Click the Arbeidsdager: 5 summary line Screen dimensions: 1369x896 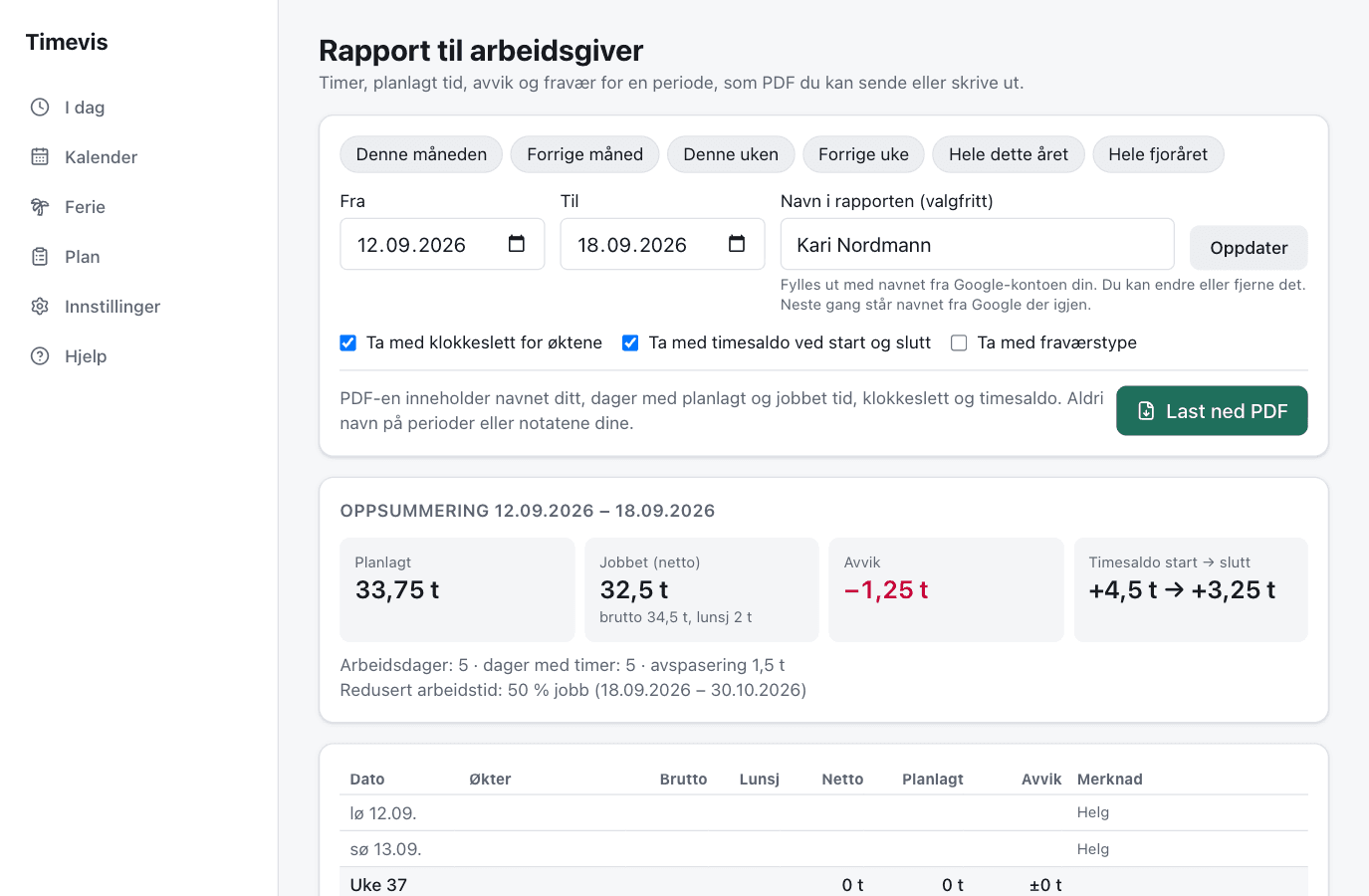(563, 665)
